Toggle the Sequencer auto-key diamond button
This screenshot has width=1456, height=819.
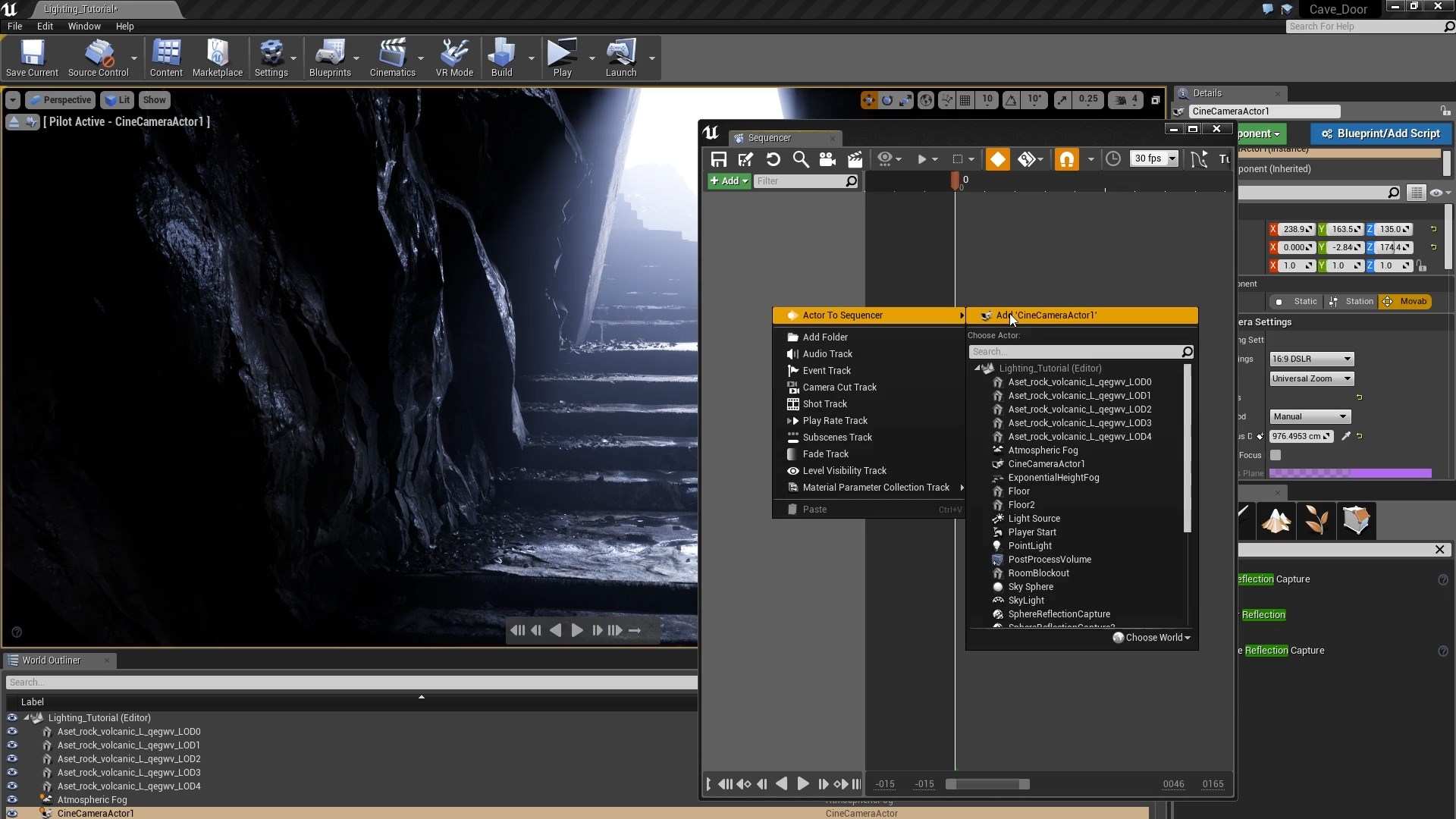(x=997, y=159)
